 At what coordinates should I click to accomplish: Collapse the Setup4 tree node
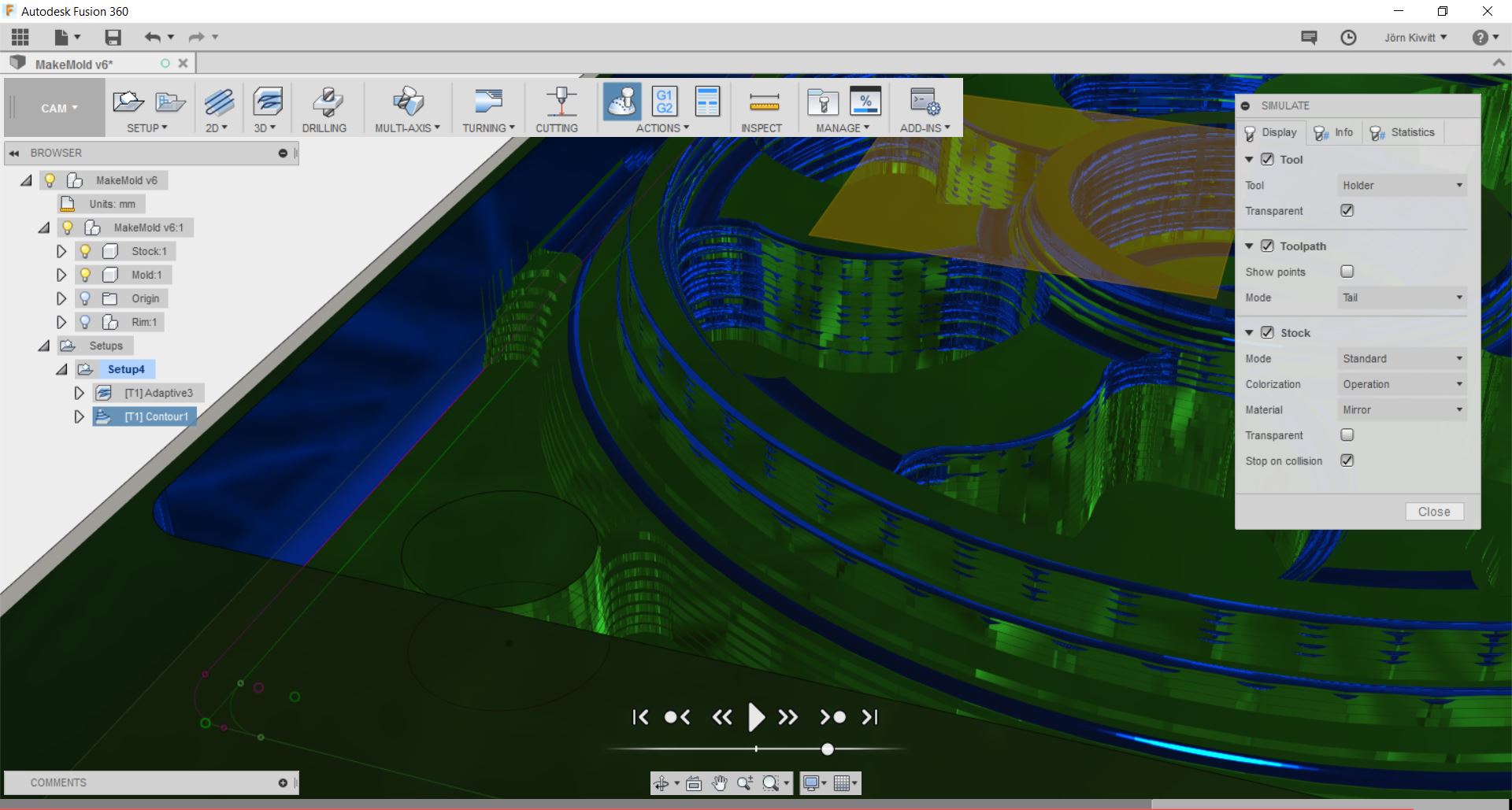coord(61,369)
